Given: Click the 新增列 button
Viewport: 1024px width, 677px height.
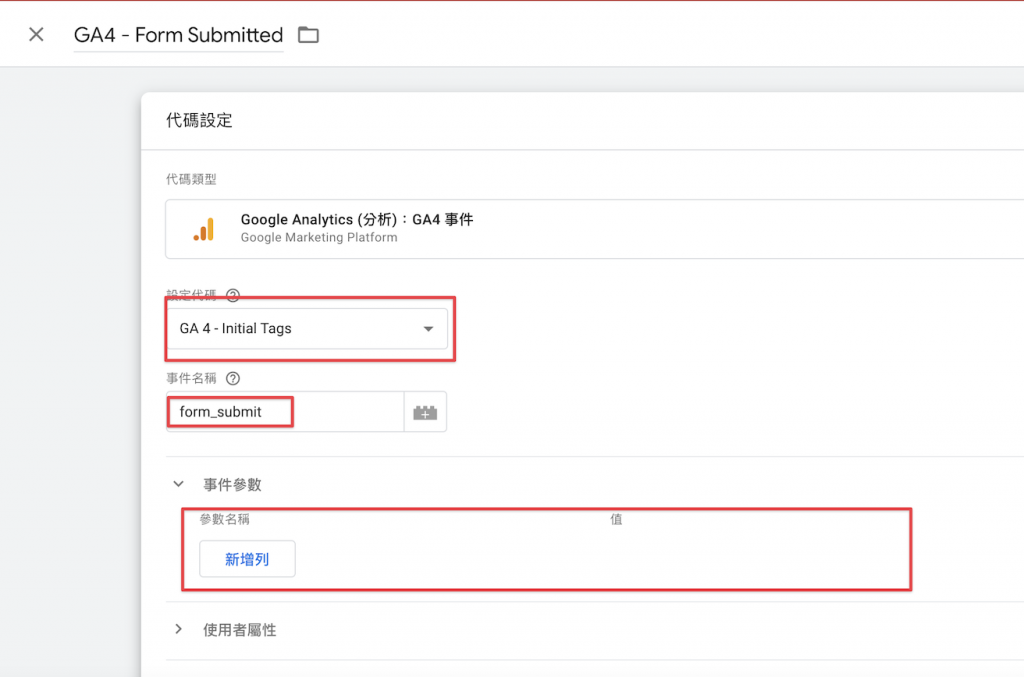Looking at the screenshot, I should (x=247, y=559).
